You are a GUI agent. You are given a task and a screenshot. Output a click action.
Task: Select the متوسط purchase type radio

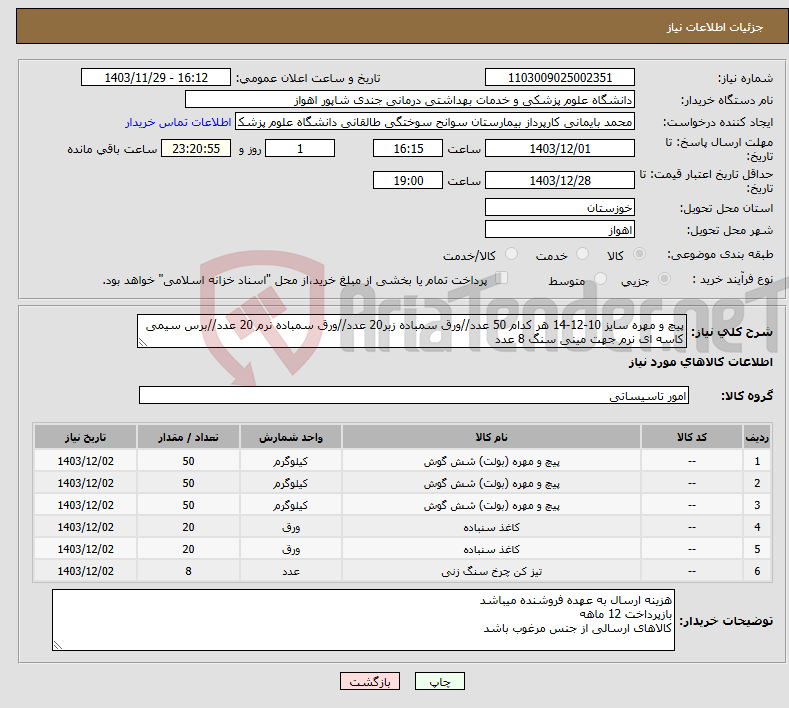click(x=600, y=278)
